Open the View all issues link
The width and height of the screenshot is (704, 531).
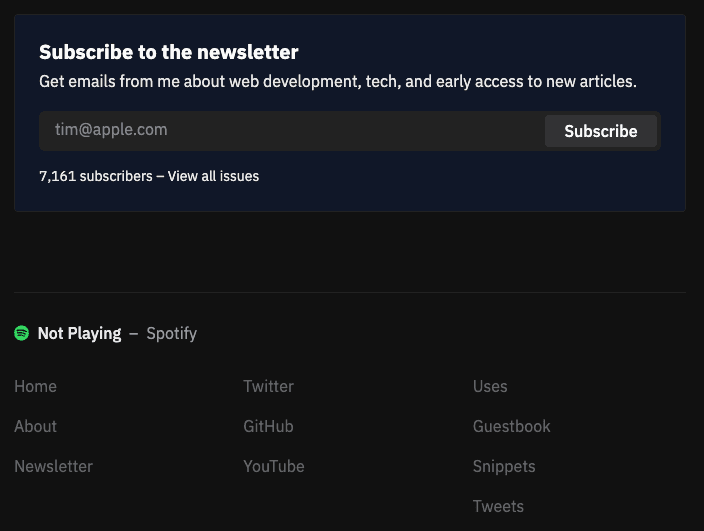[213, 176]
